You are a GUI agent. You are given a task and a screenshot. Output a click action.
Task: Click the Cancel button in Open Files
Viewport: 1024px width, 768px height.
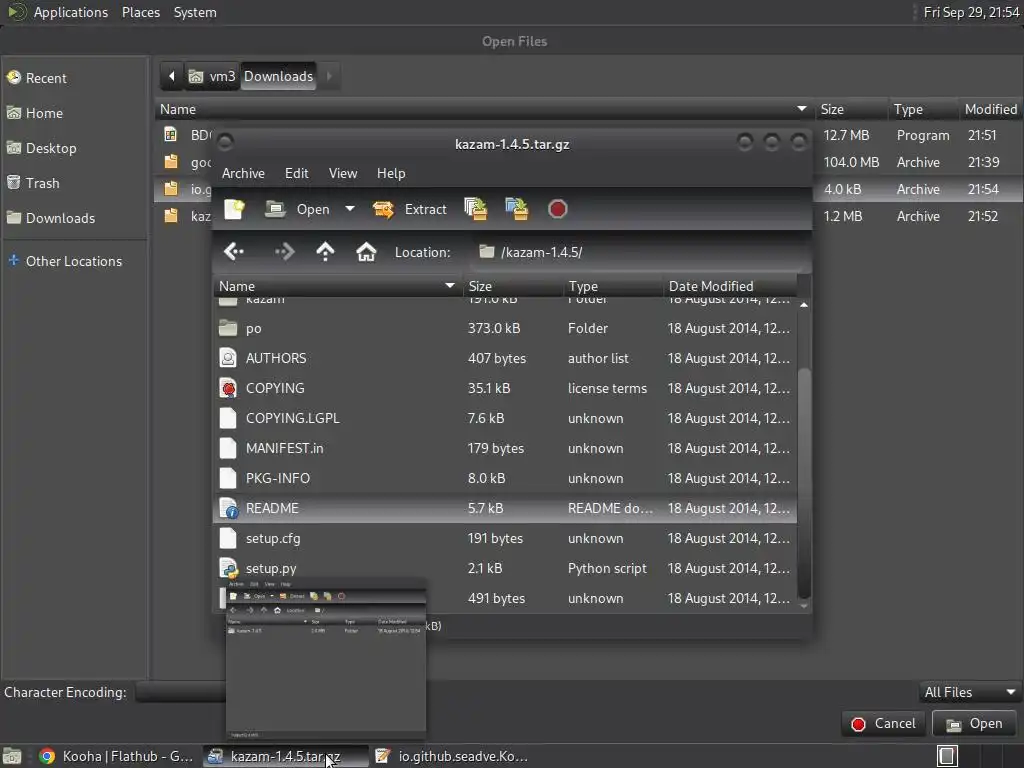pos(884,724)
